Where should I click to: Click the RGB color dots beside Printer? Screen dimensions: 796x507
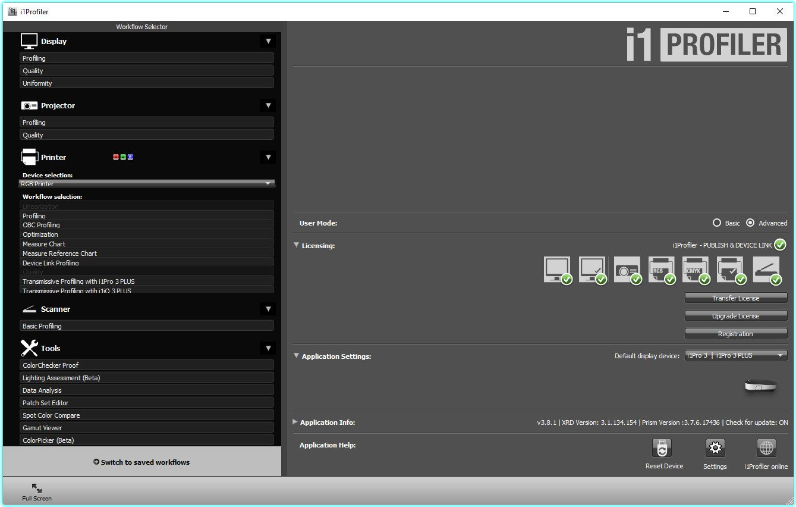pyautogui.click(x=123, y=157)
